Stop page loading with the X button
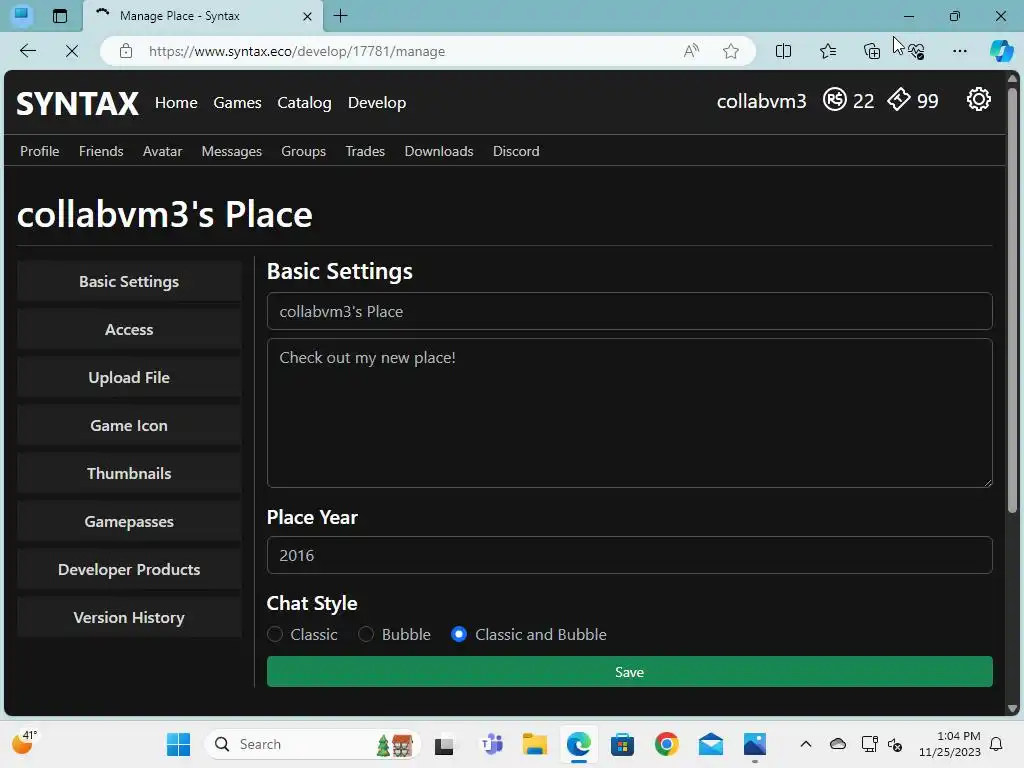This screenshot has width=1024, height=768. click(x=72, y=51)
